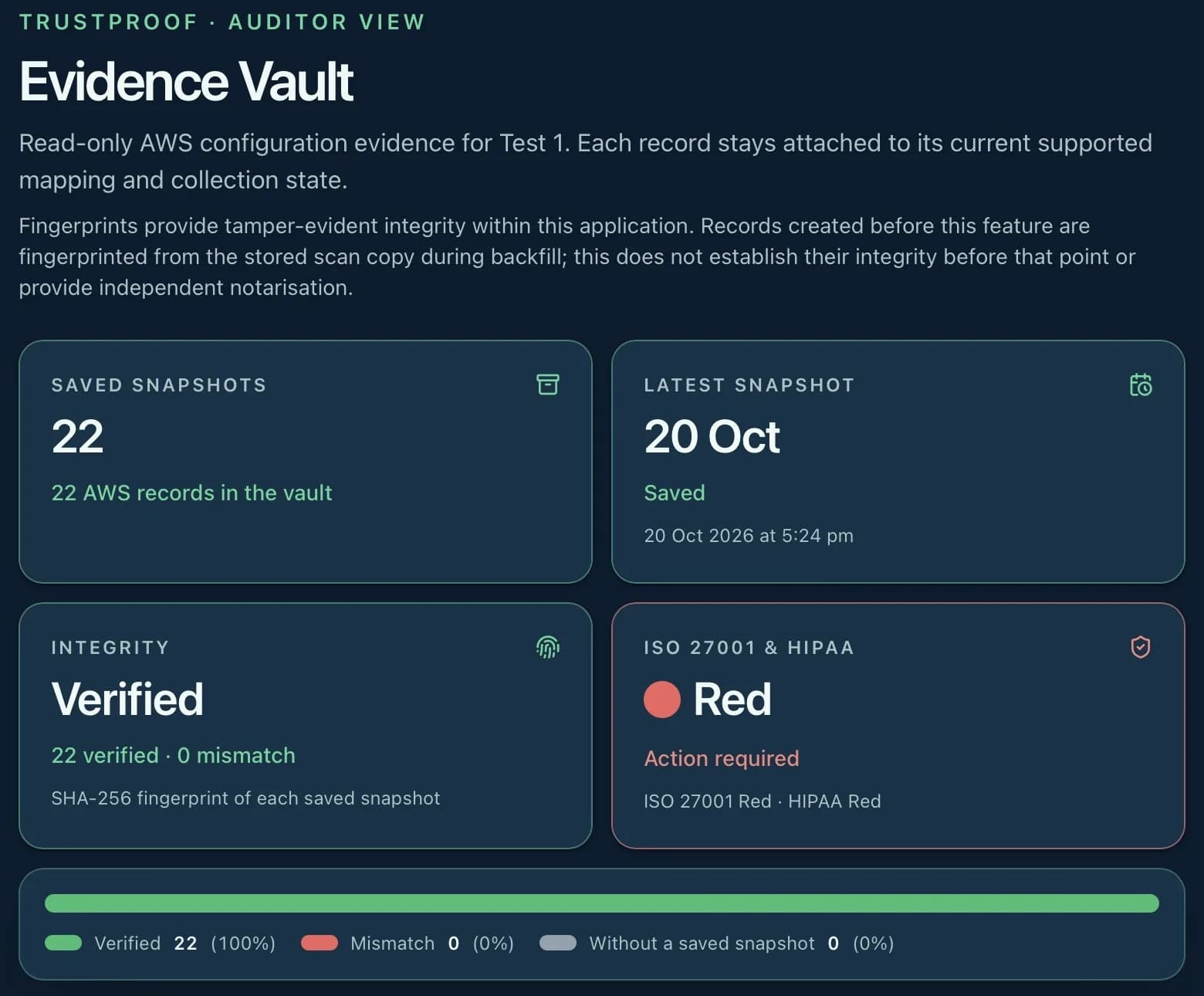1204x996 pixels.
Task: Click the red Mismatch legend swatch
Action: click(320, 943)
